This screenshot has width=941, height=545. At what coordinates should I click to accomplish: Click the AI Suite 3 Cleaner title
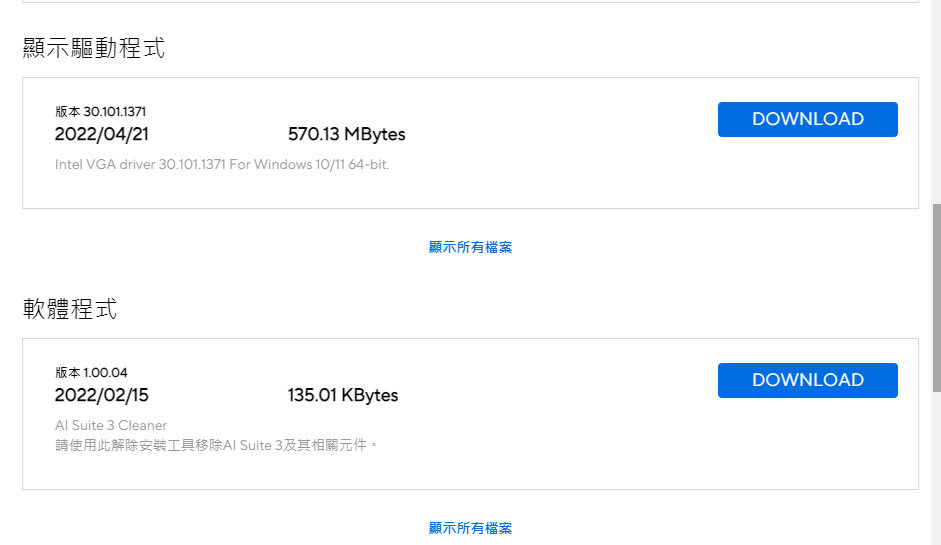(111, 425)
